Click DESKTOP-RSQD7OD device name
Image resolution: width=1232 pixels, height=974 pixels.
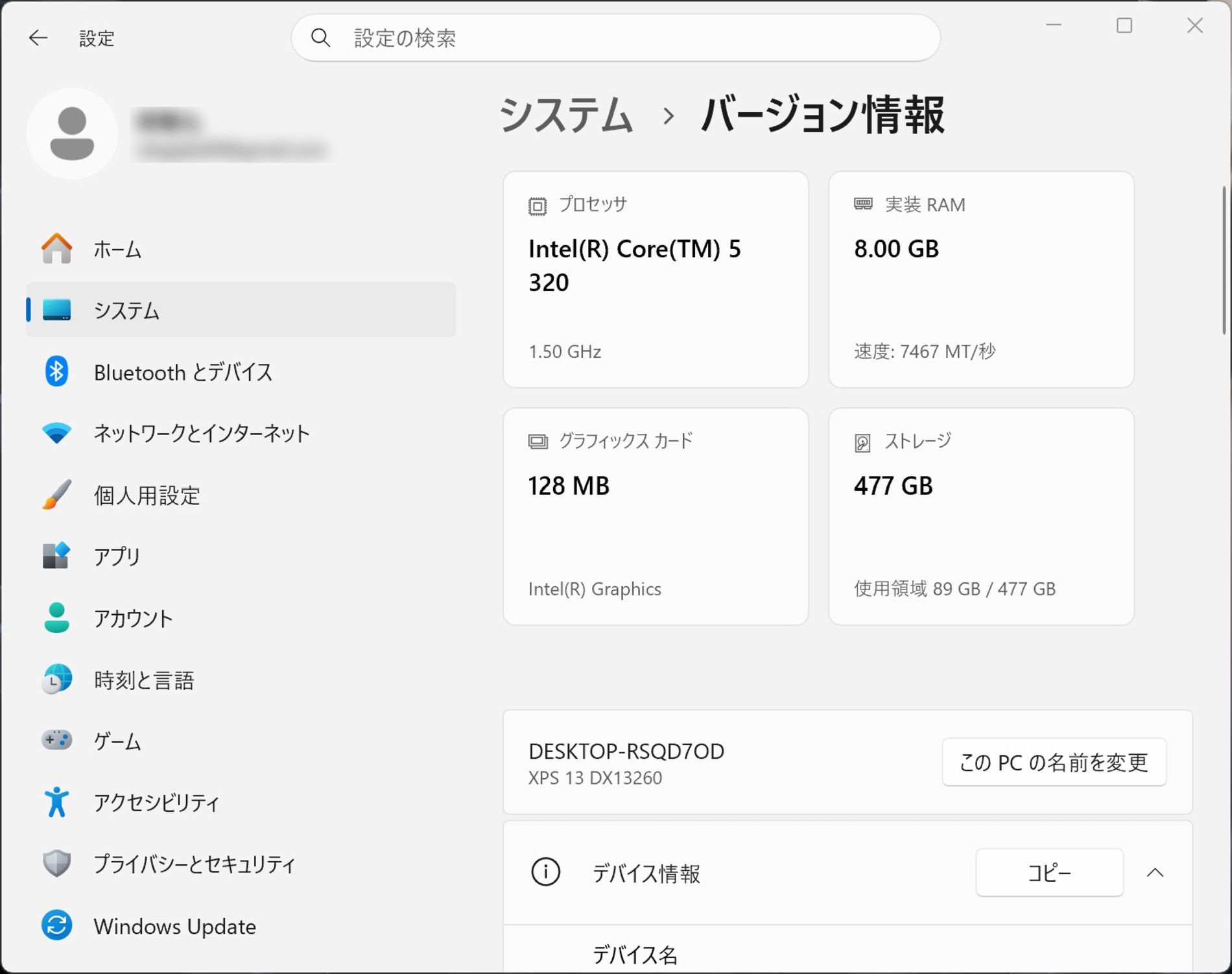[x=626, y=751]
